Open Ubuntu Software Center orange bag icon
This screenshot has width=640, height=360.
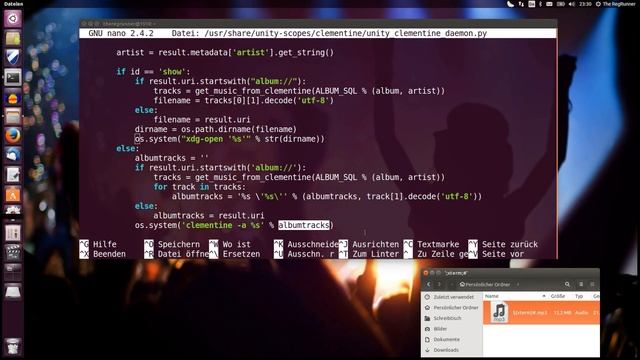(x=13, y=194)
